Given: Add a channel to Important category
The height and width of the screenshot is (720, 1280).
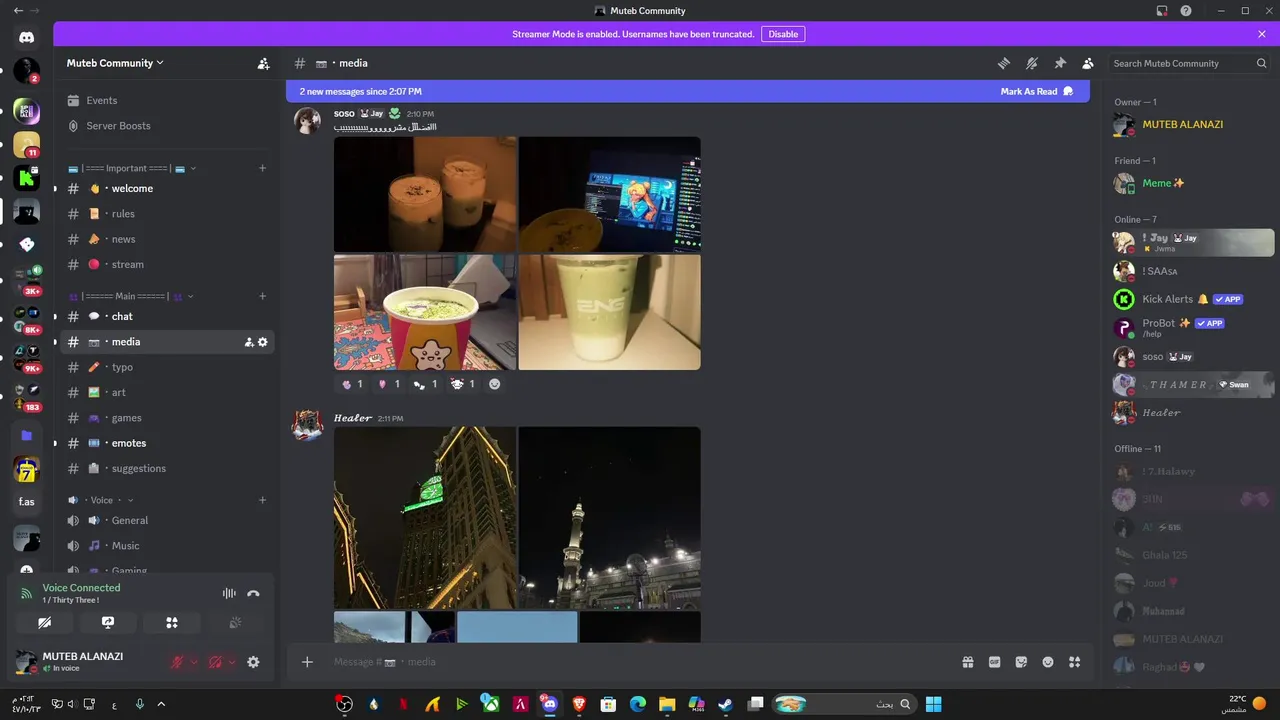Looking at the screenshot, I should tap(262, 168).
